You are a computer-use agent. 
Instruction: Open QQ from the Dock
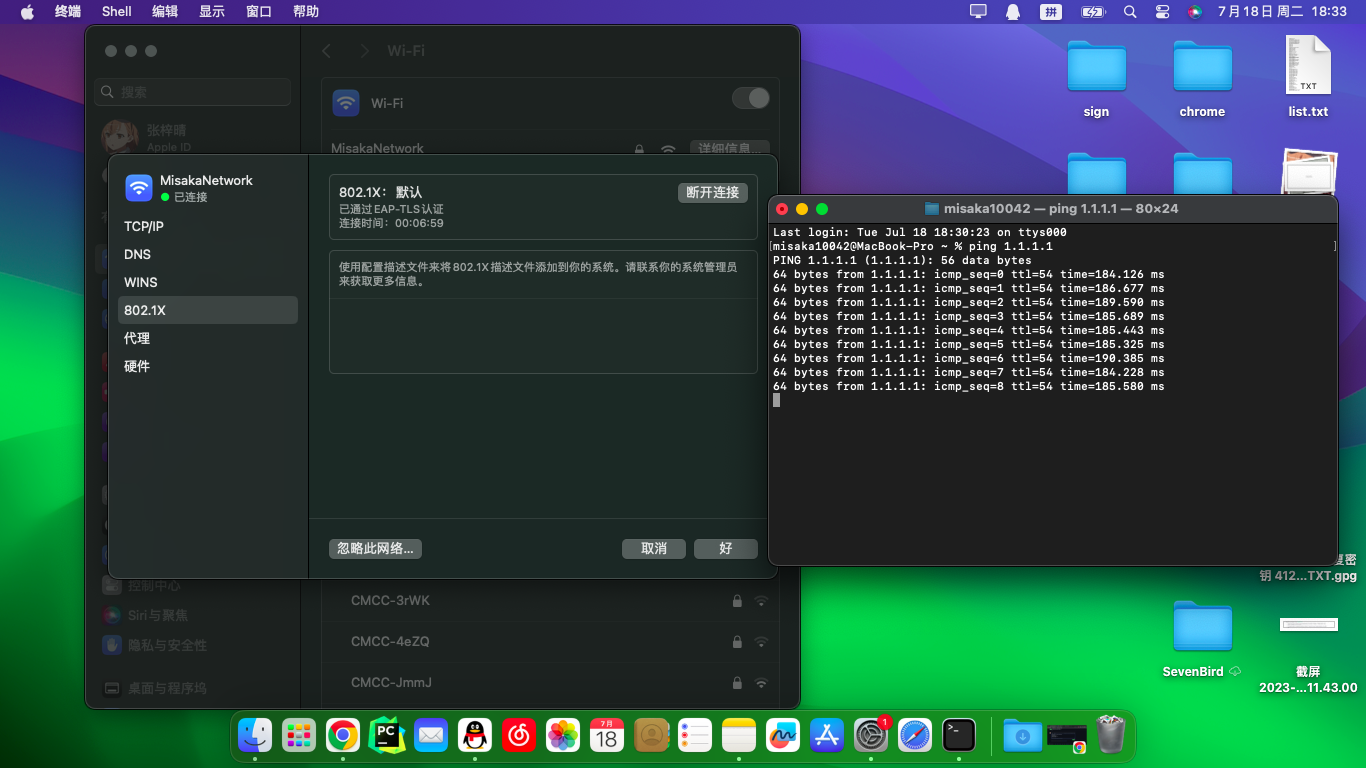(x=475, y=735)
